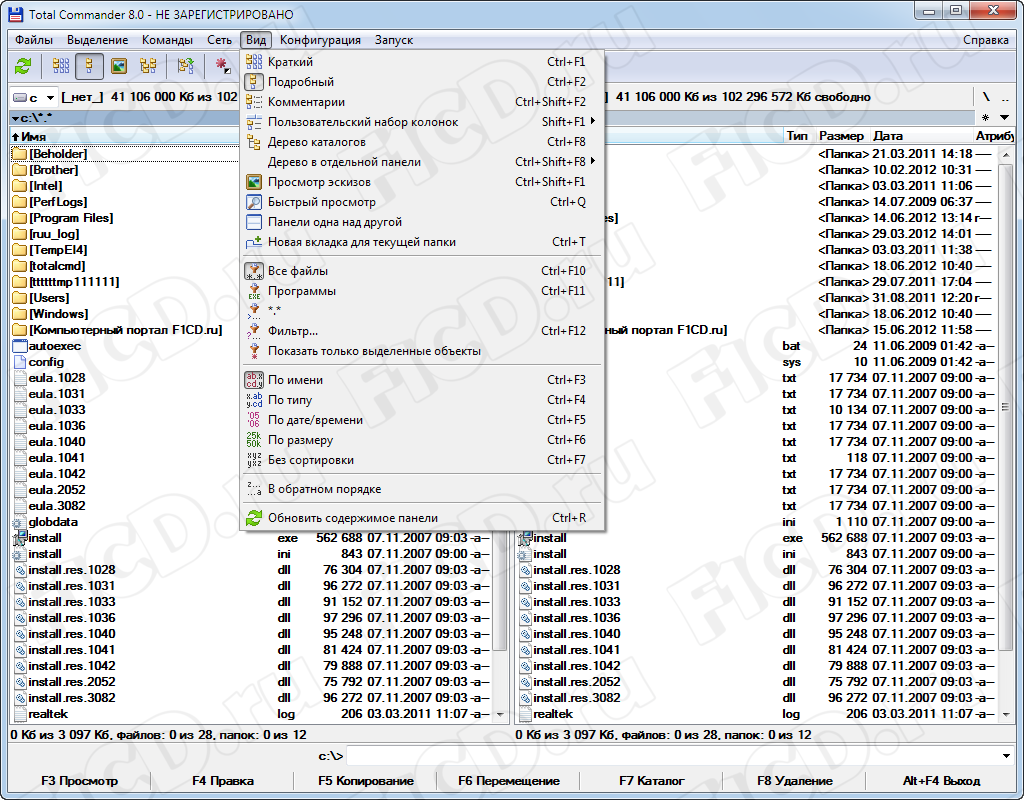Click the F3 Просмотр button
The image size is (1024, 800).
click(x=80, y=781)
